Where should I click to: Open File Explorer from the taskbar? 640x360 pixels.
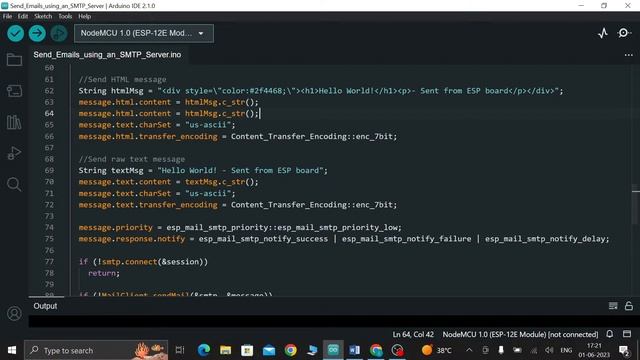(225, 350)
